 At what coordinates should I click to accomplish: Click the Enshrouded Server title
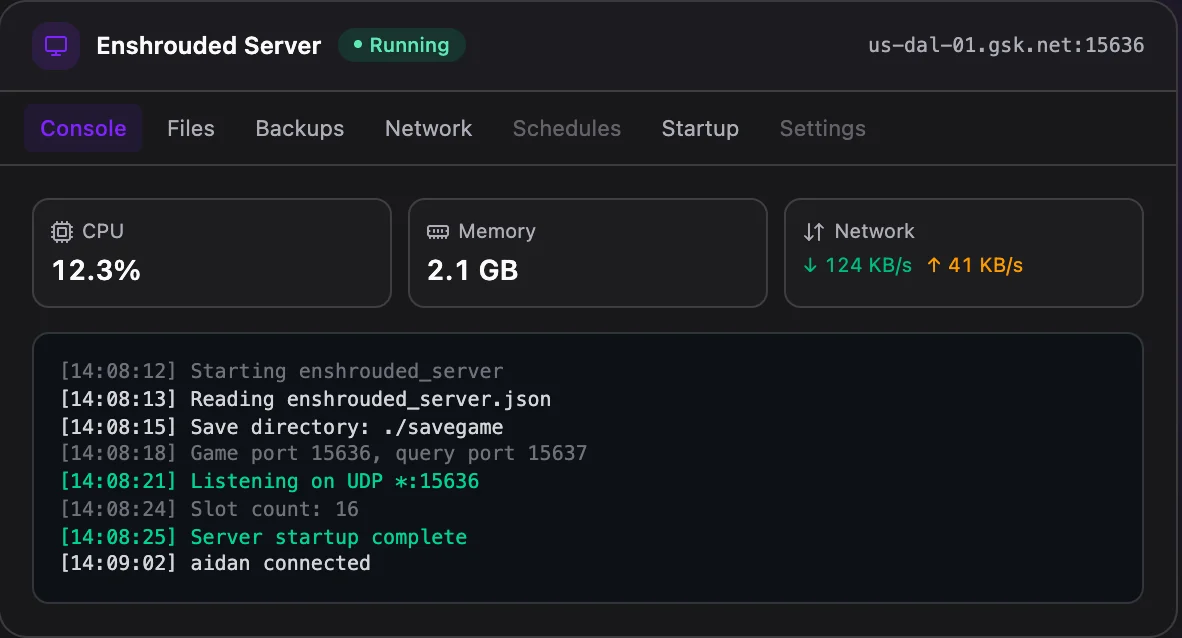pyautogui.click(x=209, y=46)
